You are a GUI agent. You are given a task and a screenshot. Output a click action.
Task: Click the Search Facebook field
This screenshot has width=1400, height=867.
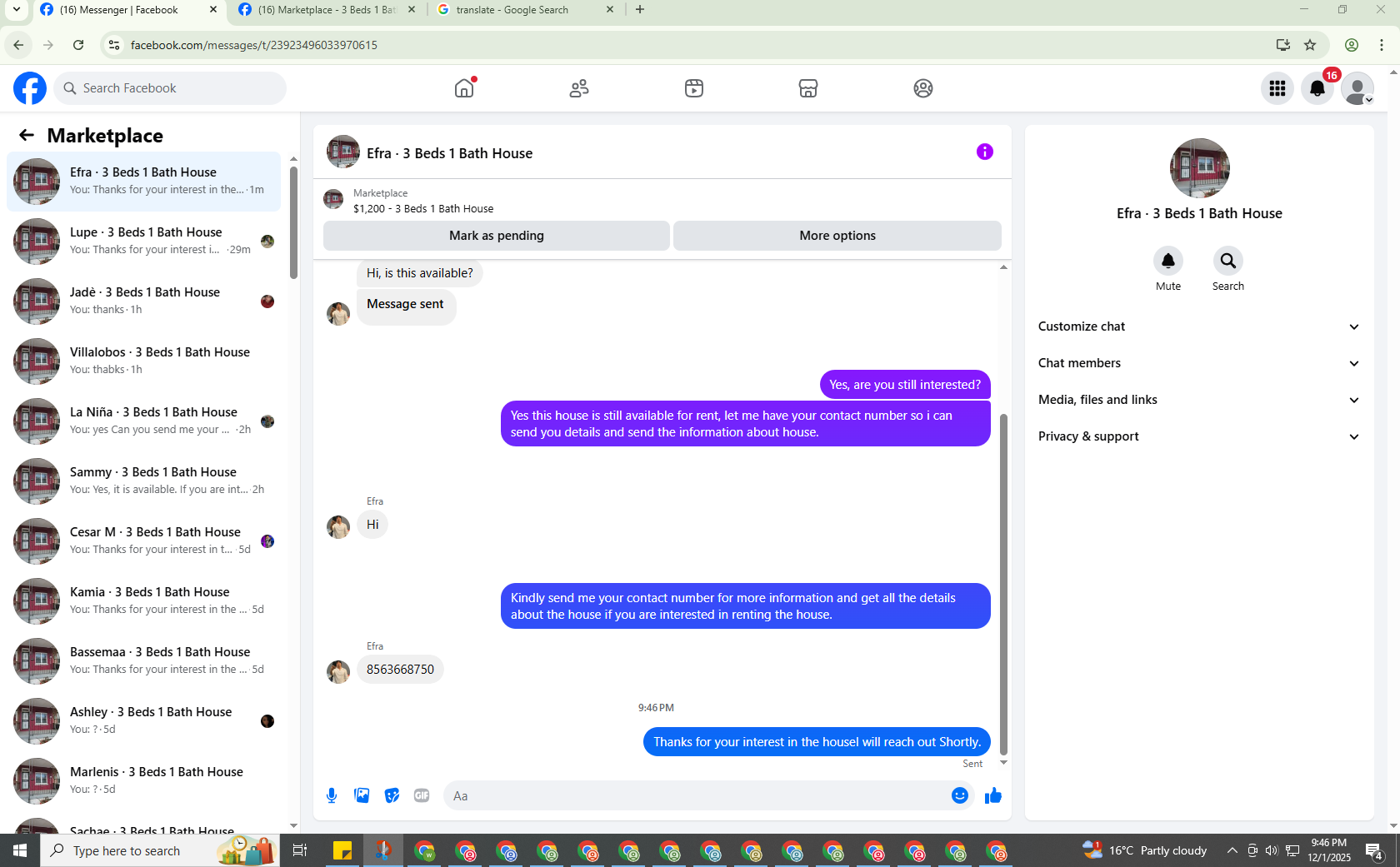[170, 88]
